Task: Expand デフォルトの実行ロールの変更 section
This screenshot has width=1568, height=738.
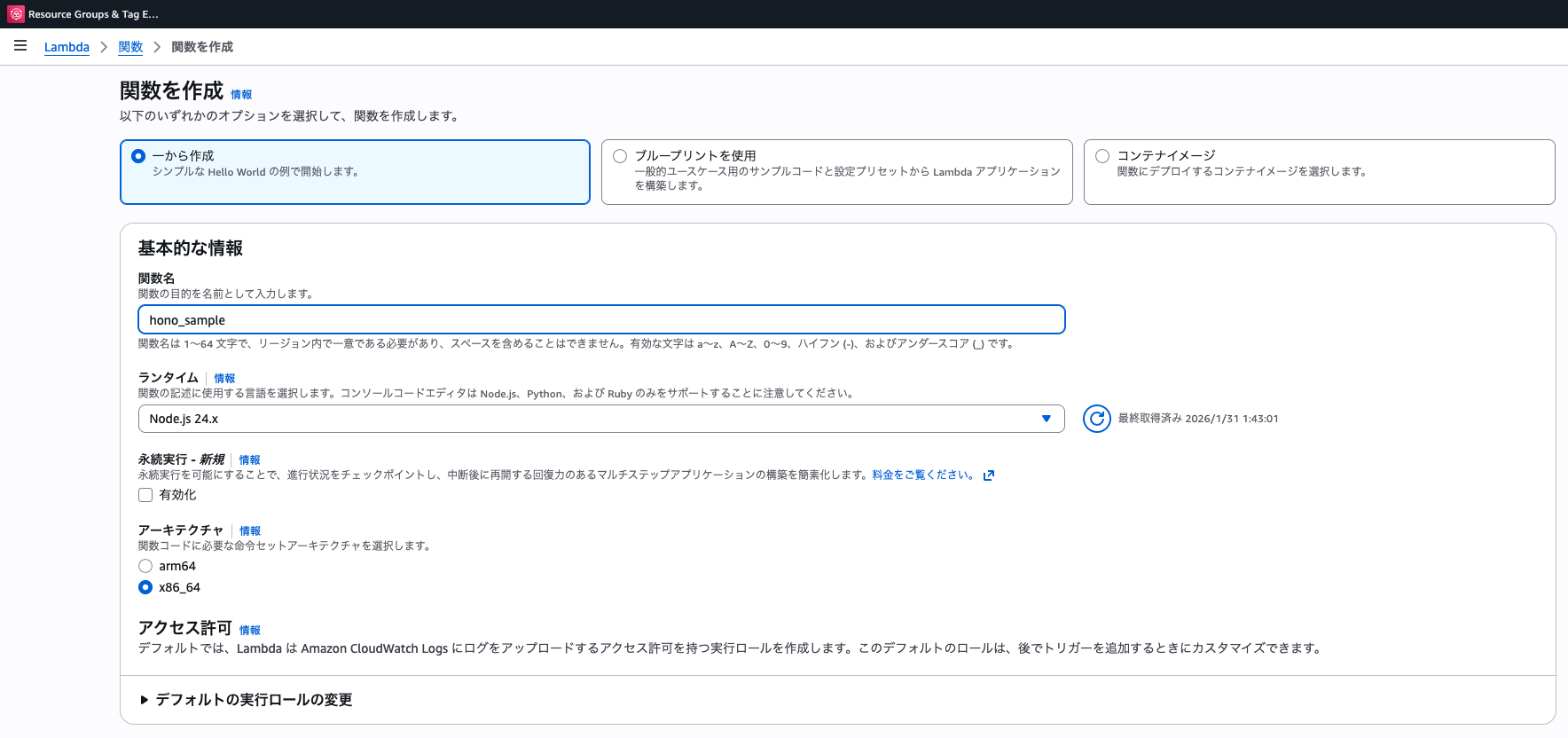Action: pyautogui.click(x=246, y=700)
